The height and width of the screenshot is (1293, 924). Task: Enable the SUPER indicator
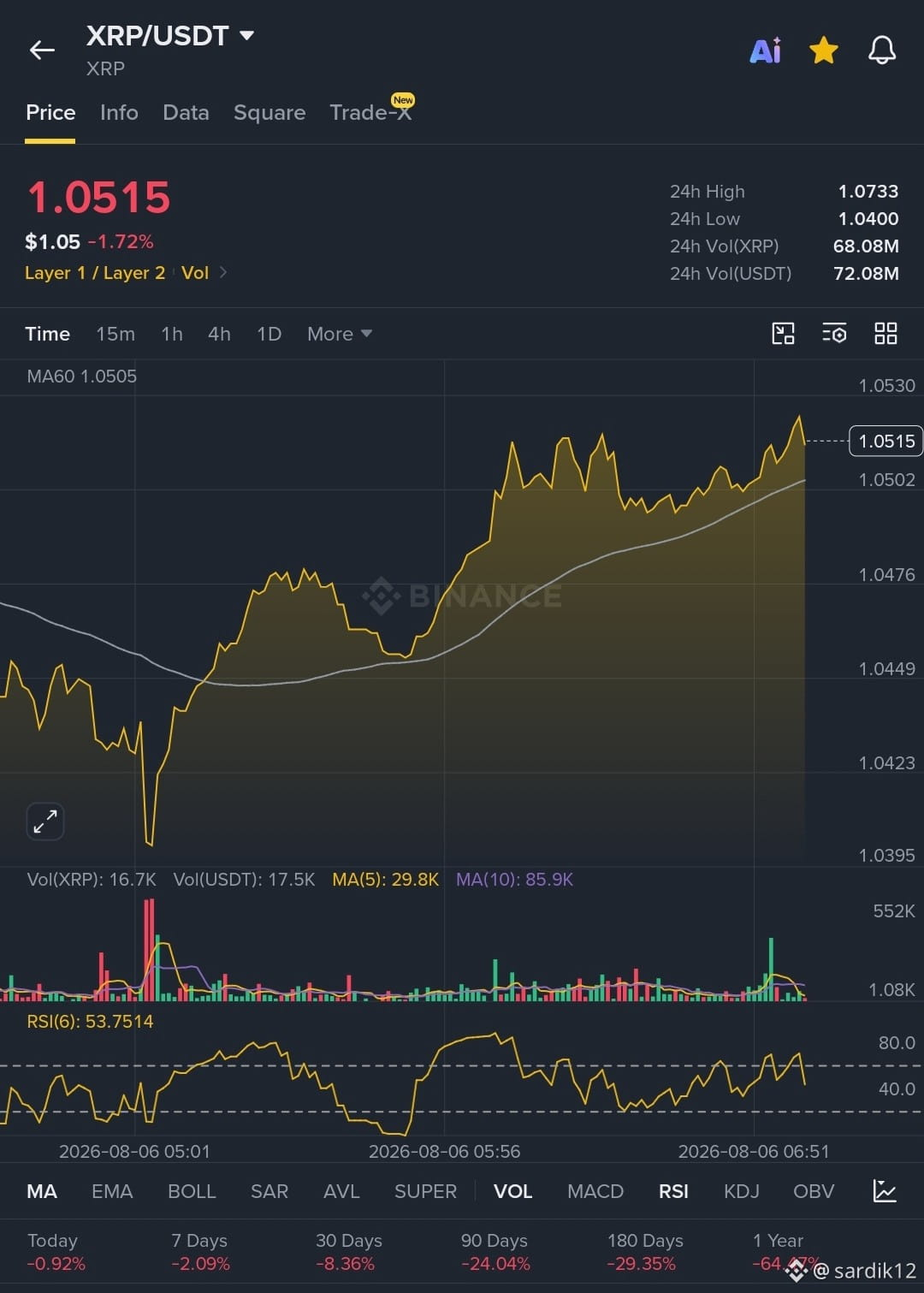point(425,1191)
